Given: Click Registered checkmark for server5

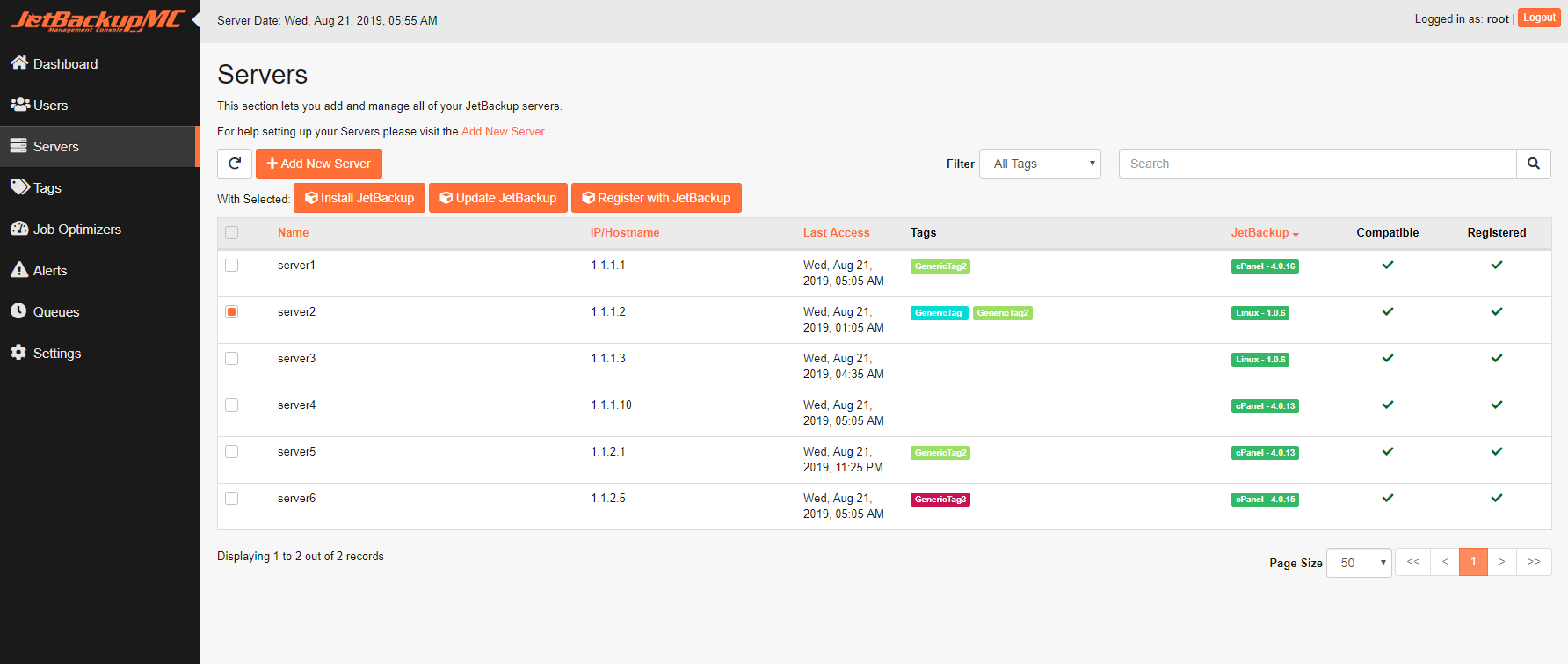Looking at the screenshot, I should [1497, 451].
